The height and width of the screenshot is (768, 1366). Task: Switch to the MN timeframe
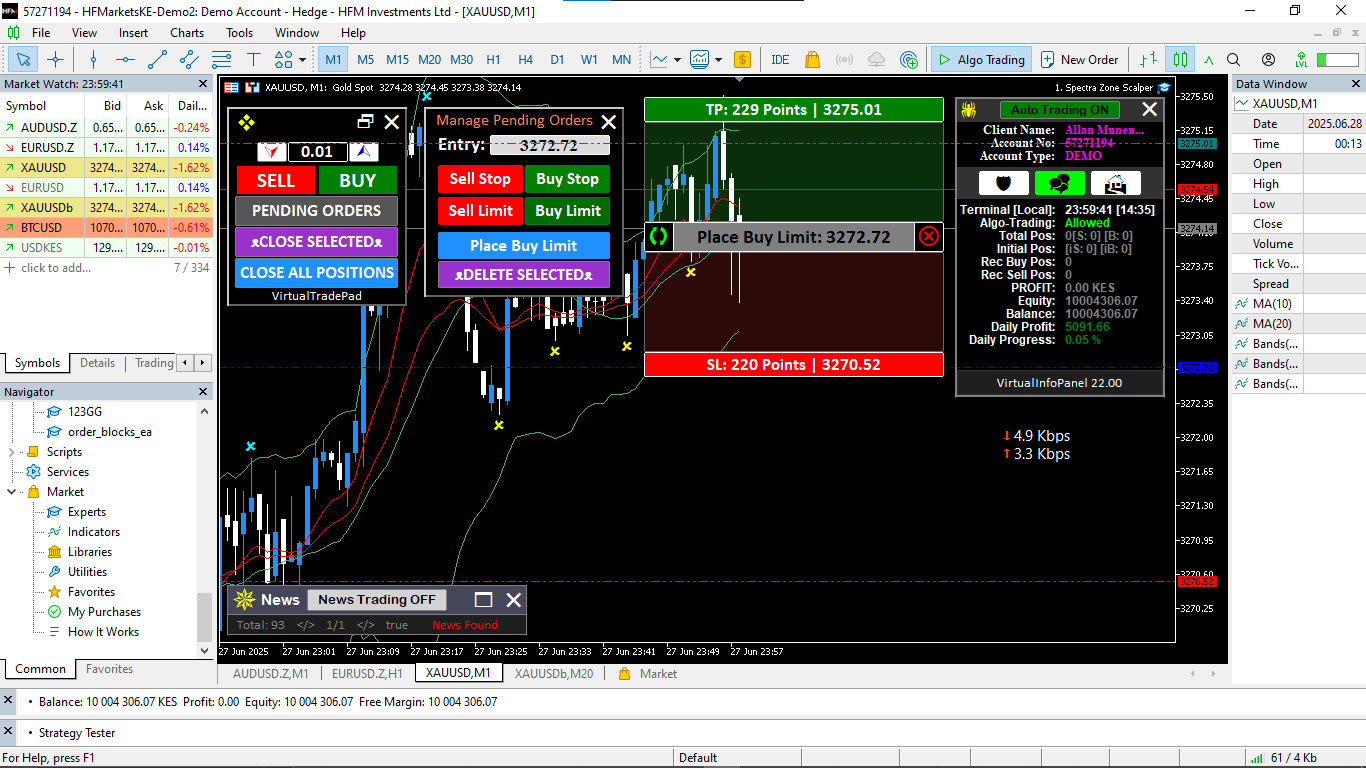[621, 59]
